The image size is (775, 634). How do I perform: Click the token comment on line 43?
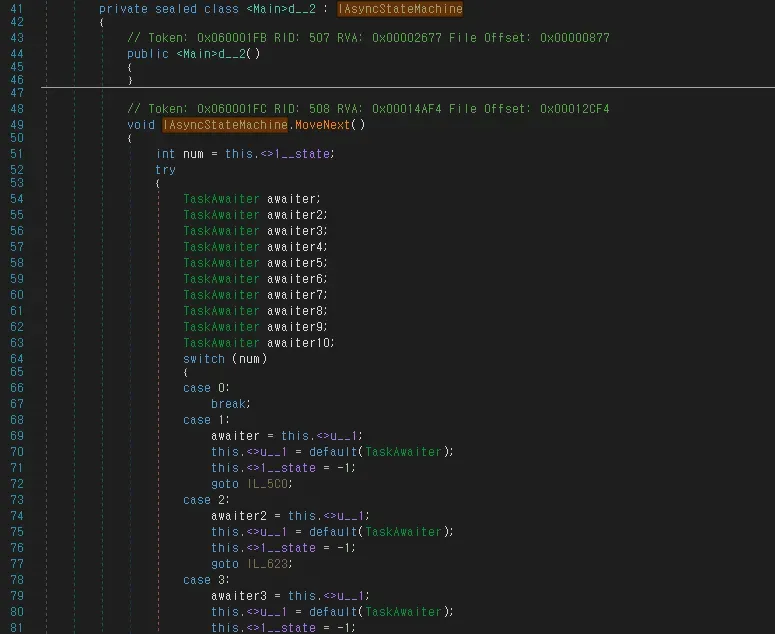click(x=368, y=37)
